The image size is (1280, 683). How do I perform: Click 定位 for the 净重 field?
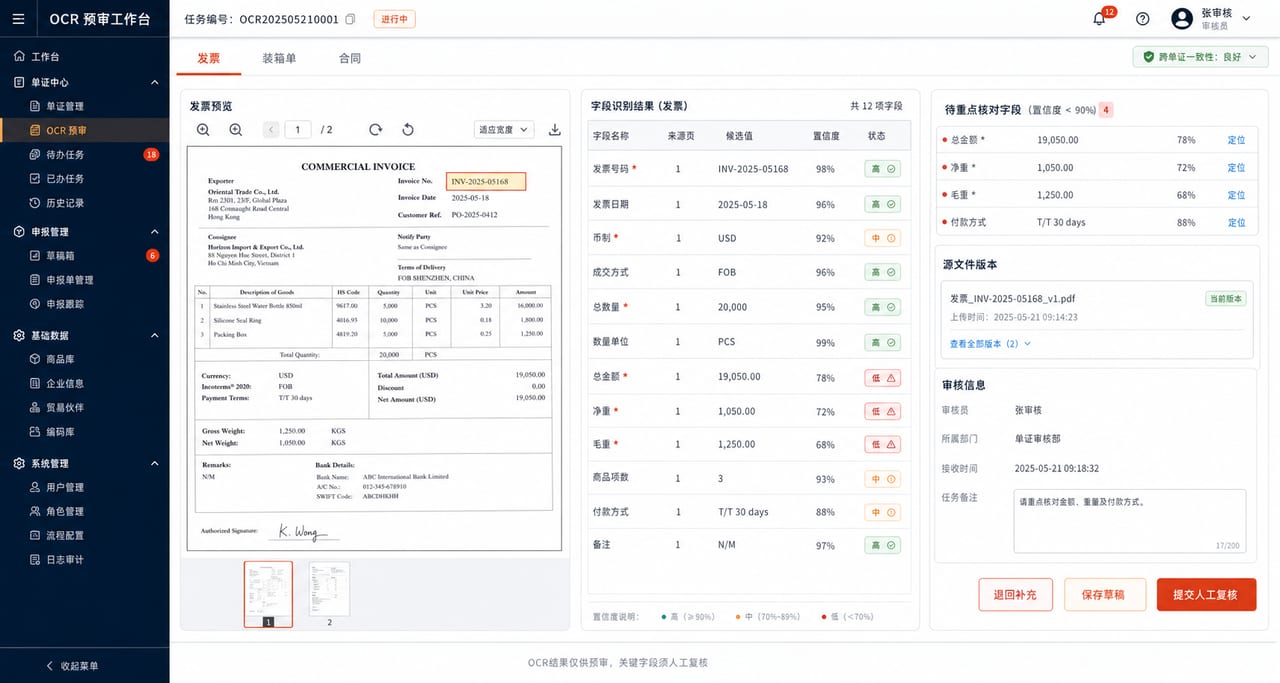click(1236, 168)
